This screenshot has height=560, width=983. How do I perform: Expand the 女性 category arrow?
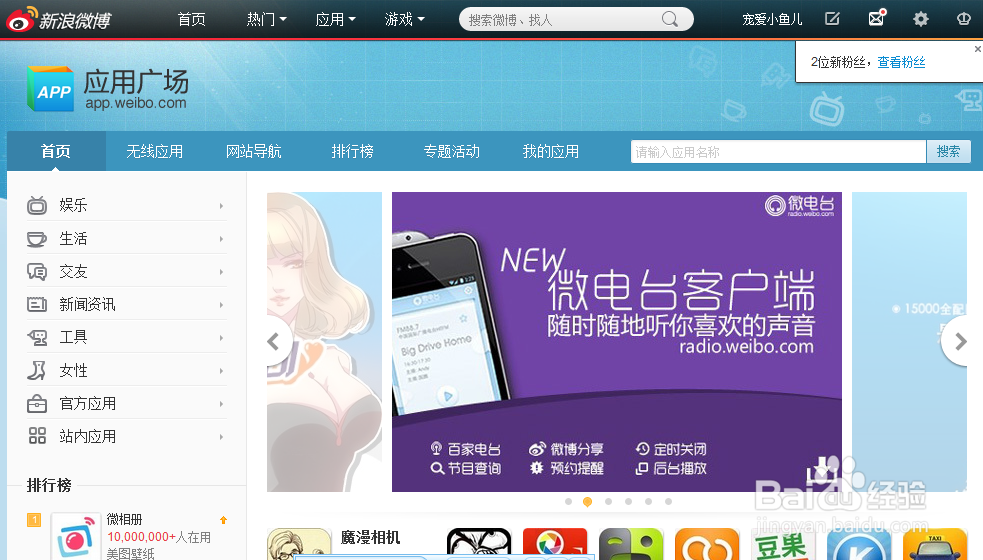pos(221,371)
